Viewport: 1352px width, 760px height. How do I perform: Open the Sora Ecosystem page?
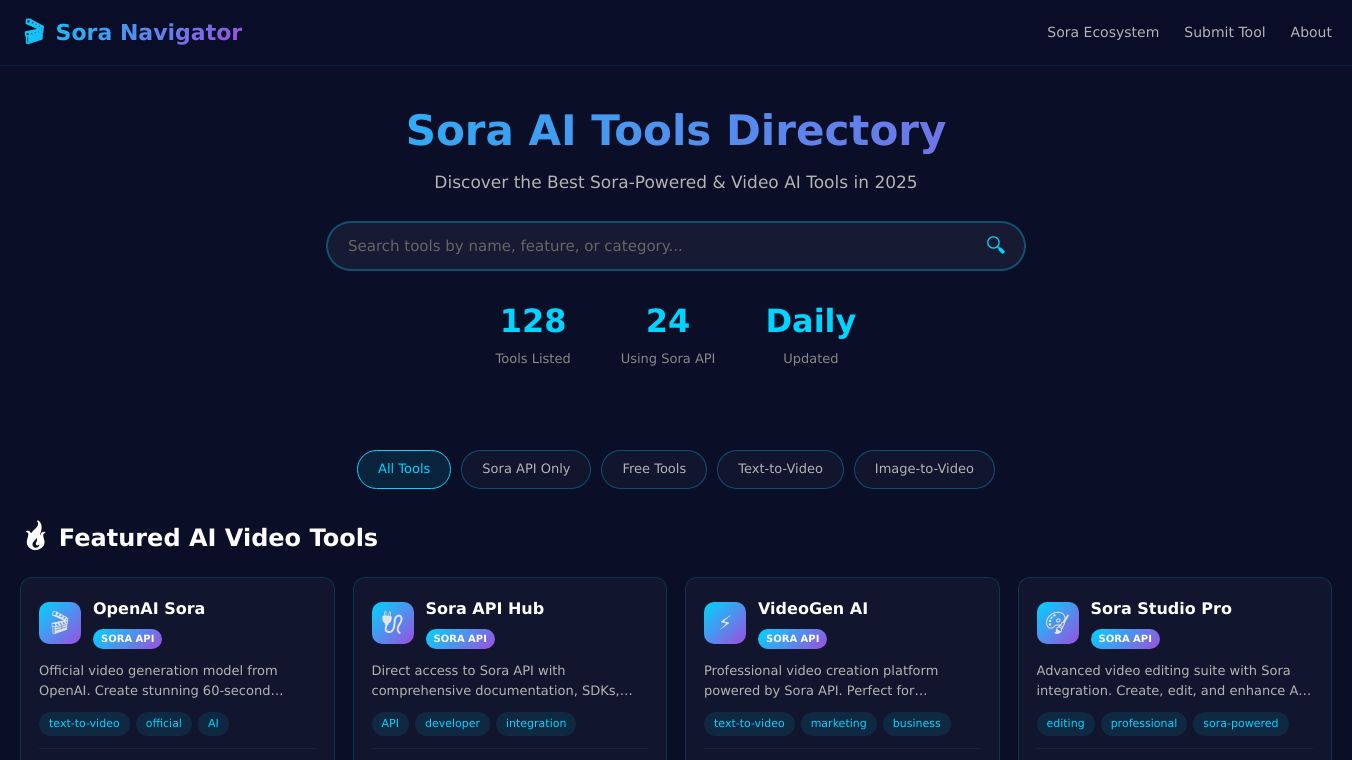point(1103,32)
